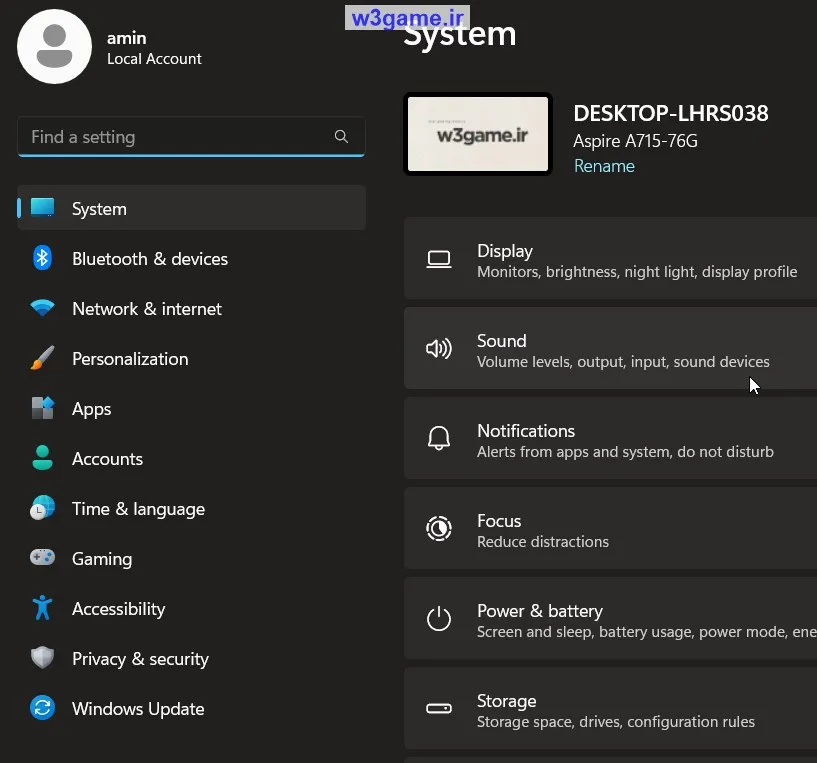Open the Storage settings card
Viewport: 817px width, 763px height.
(610, 708)
